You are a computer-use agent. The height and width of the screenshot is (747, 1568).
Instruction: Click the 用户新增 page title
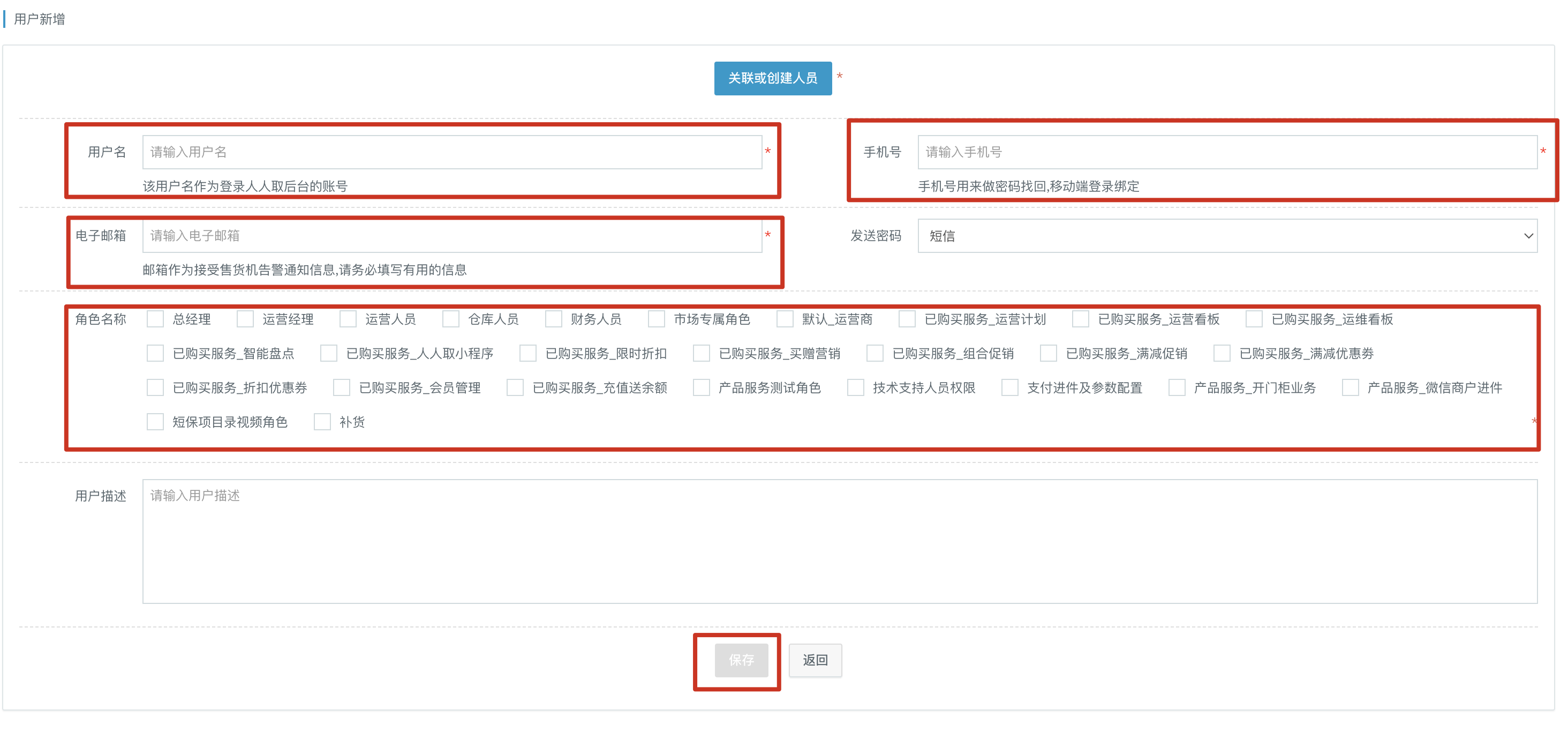(40, 19)
